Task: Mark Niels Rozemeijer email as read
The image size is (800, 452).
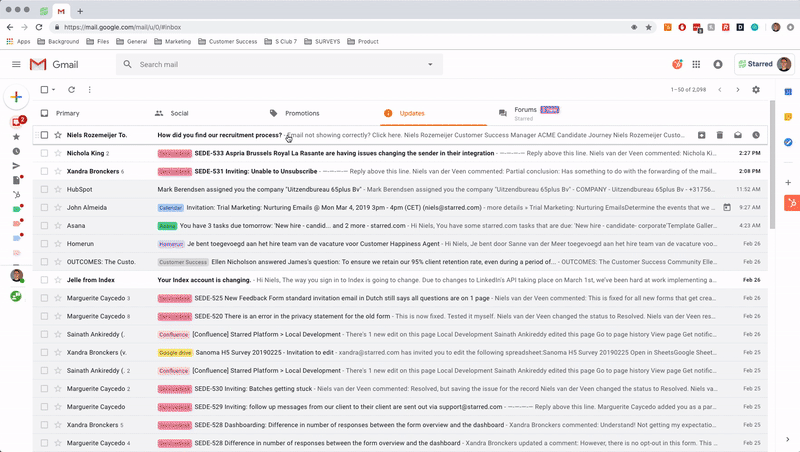Action: click(738, 135)
